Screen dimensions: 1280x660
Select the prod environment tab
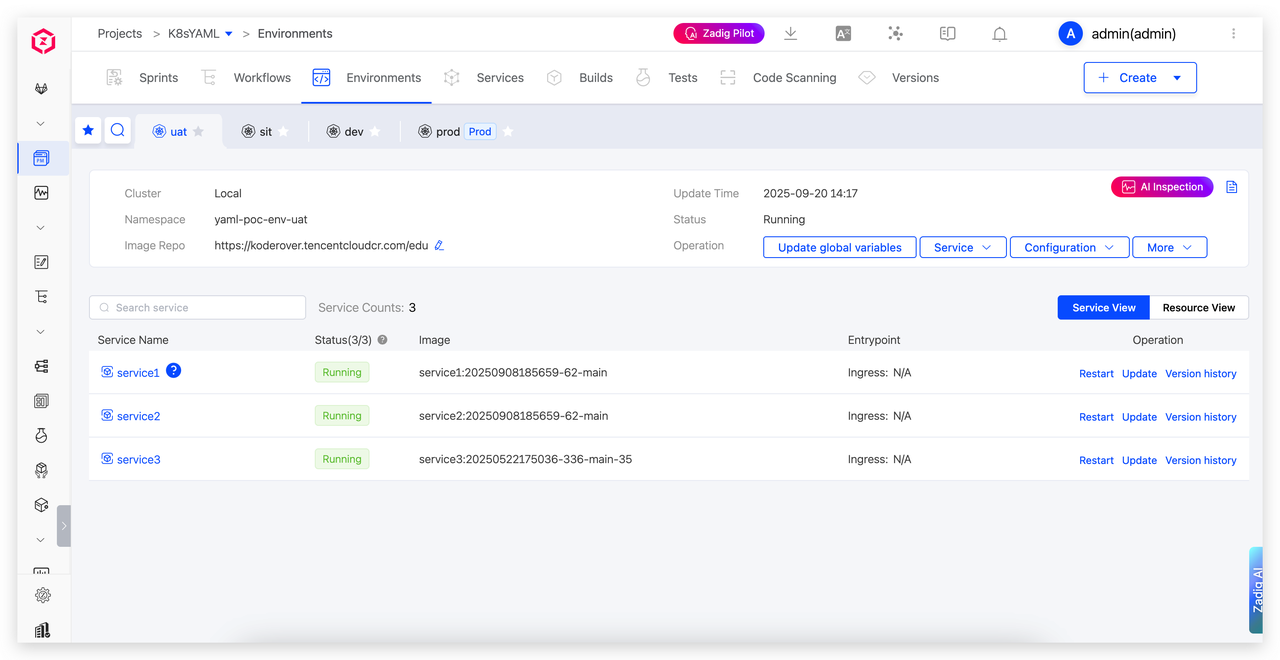click(x=447, y=132)
